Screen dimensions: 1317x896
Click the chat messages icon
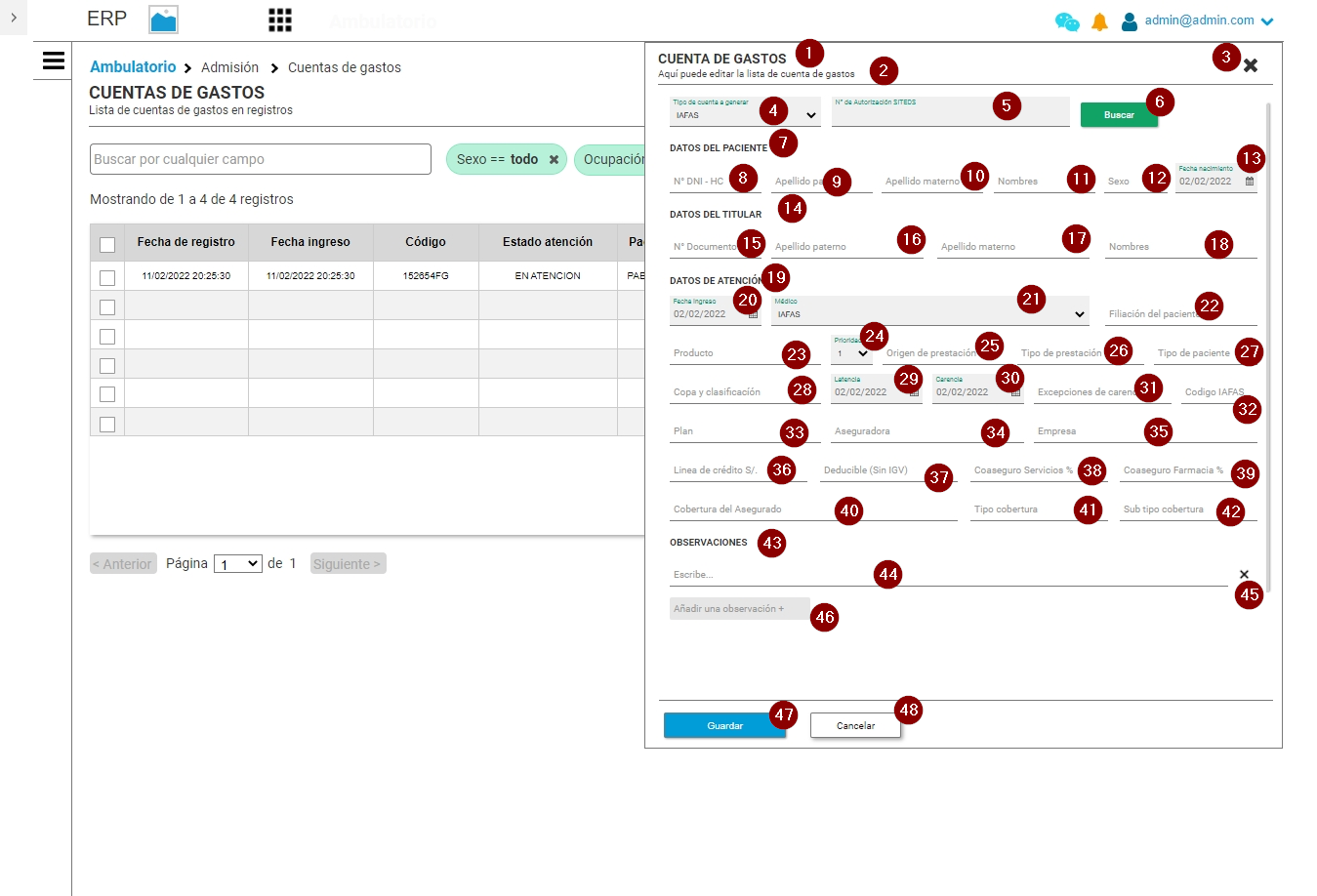tap(1067, 21)
